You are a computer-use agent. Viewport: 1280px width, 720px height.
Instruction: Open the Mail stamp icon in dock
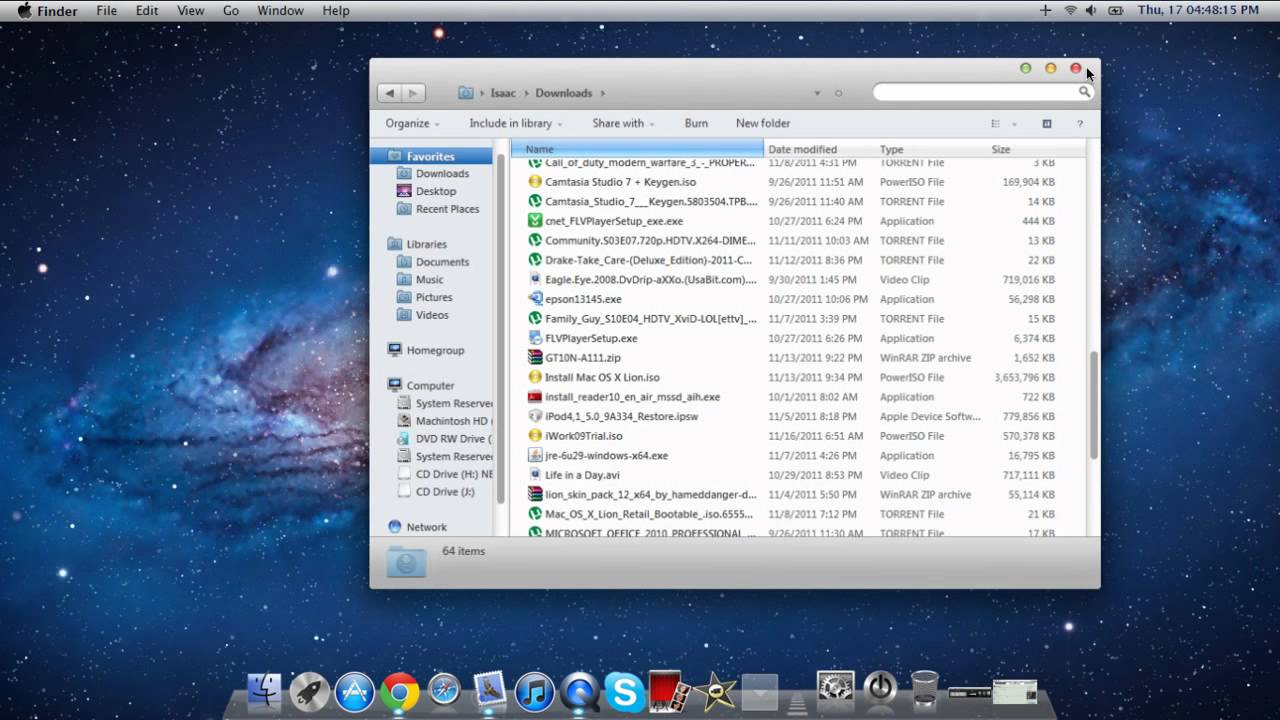click(489, 690)
